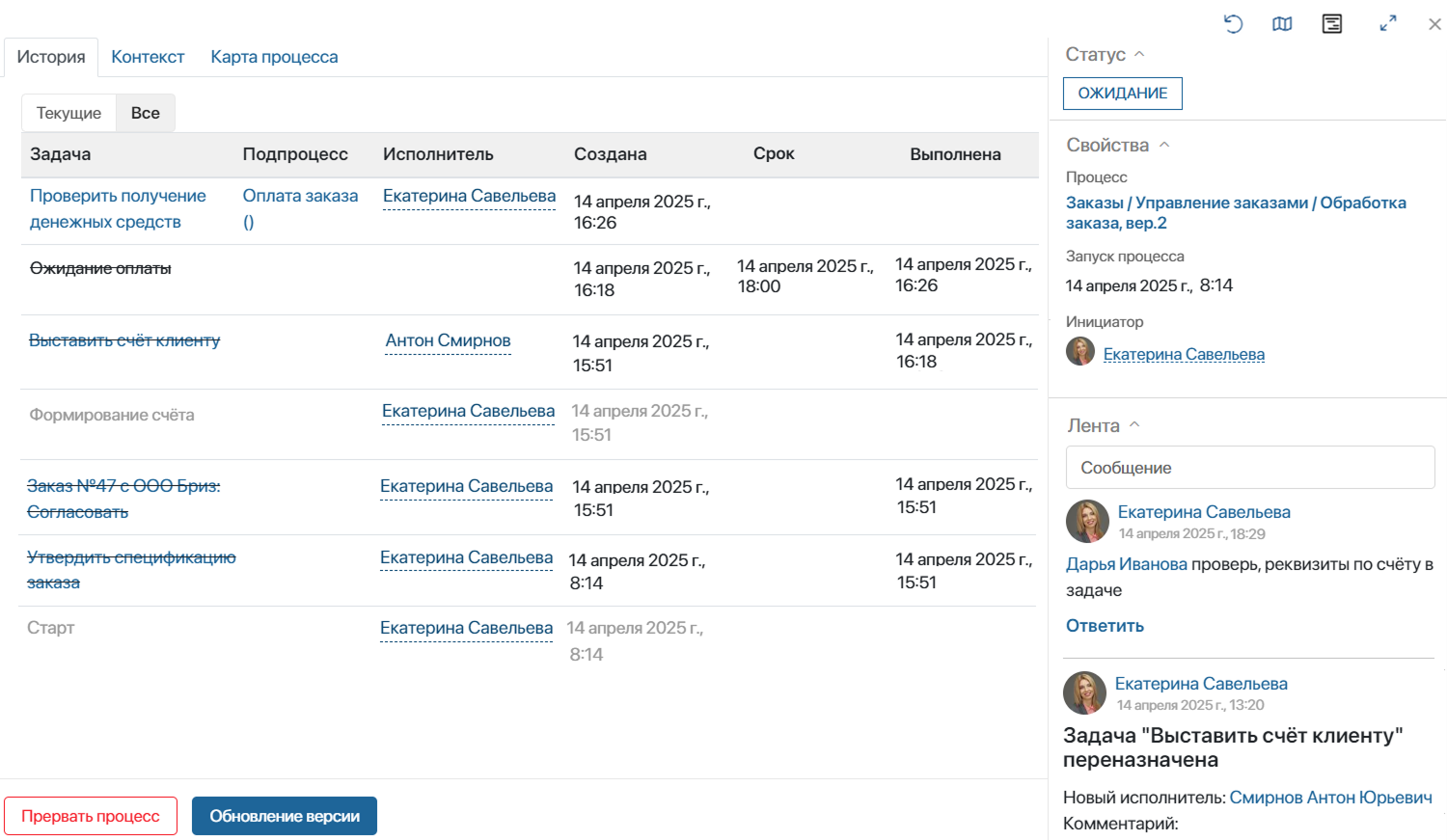Switch to the История tab

(51, 57)
